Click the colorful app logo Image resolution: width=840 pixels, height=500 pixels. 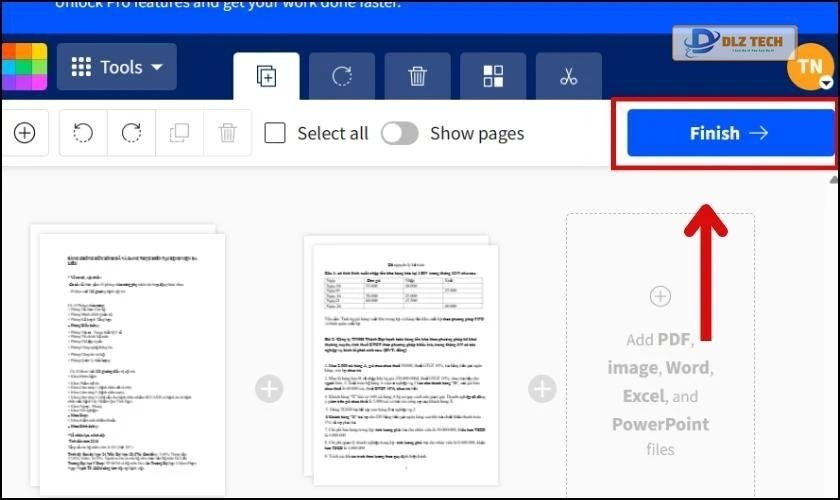click(24, 66)
